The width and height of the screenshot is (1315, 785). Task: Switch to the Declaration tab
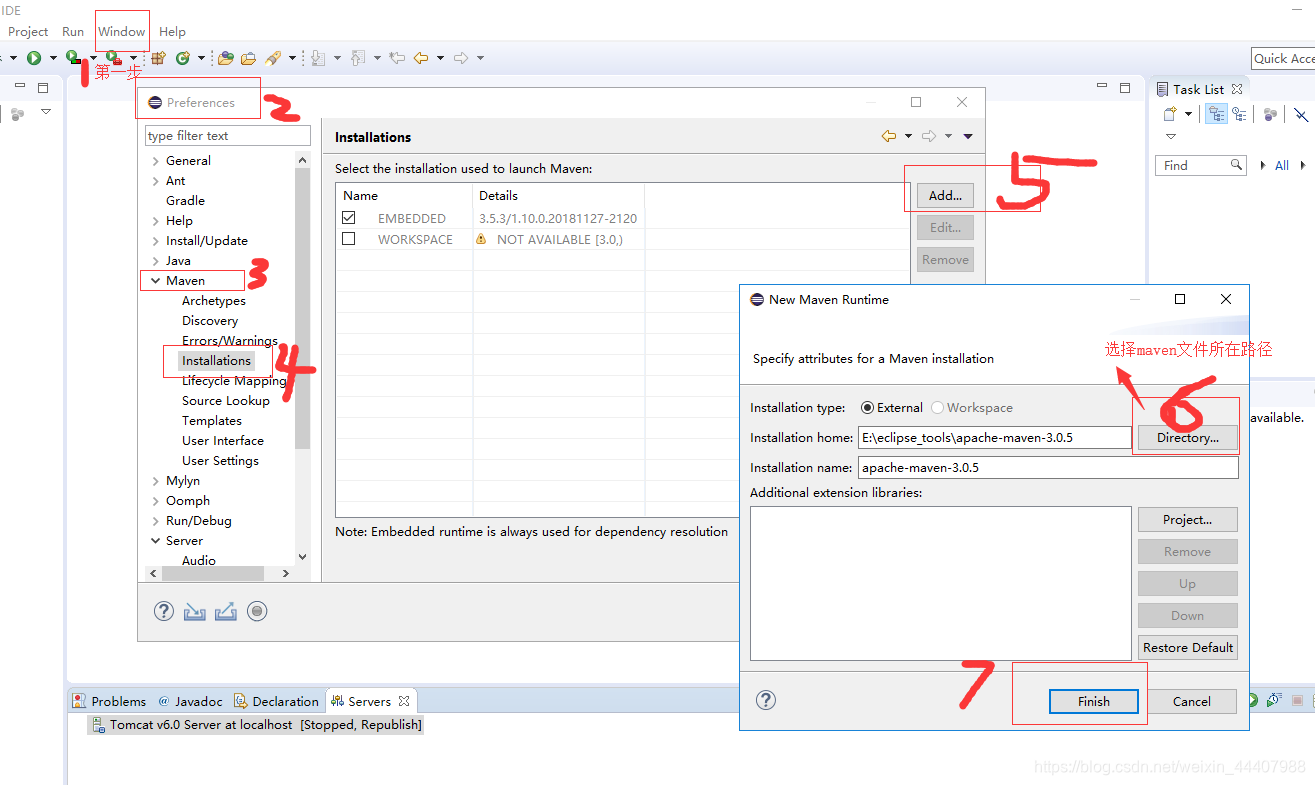276,701
